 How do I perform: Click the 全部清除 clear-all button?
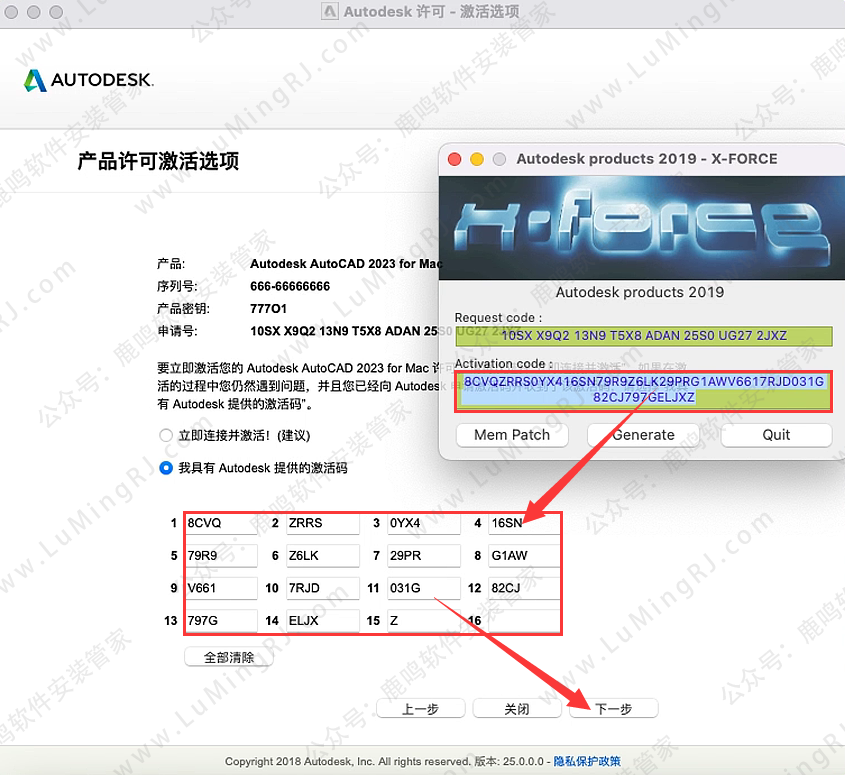(229, 658)
